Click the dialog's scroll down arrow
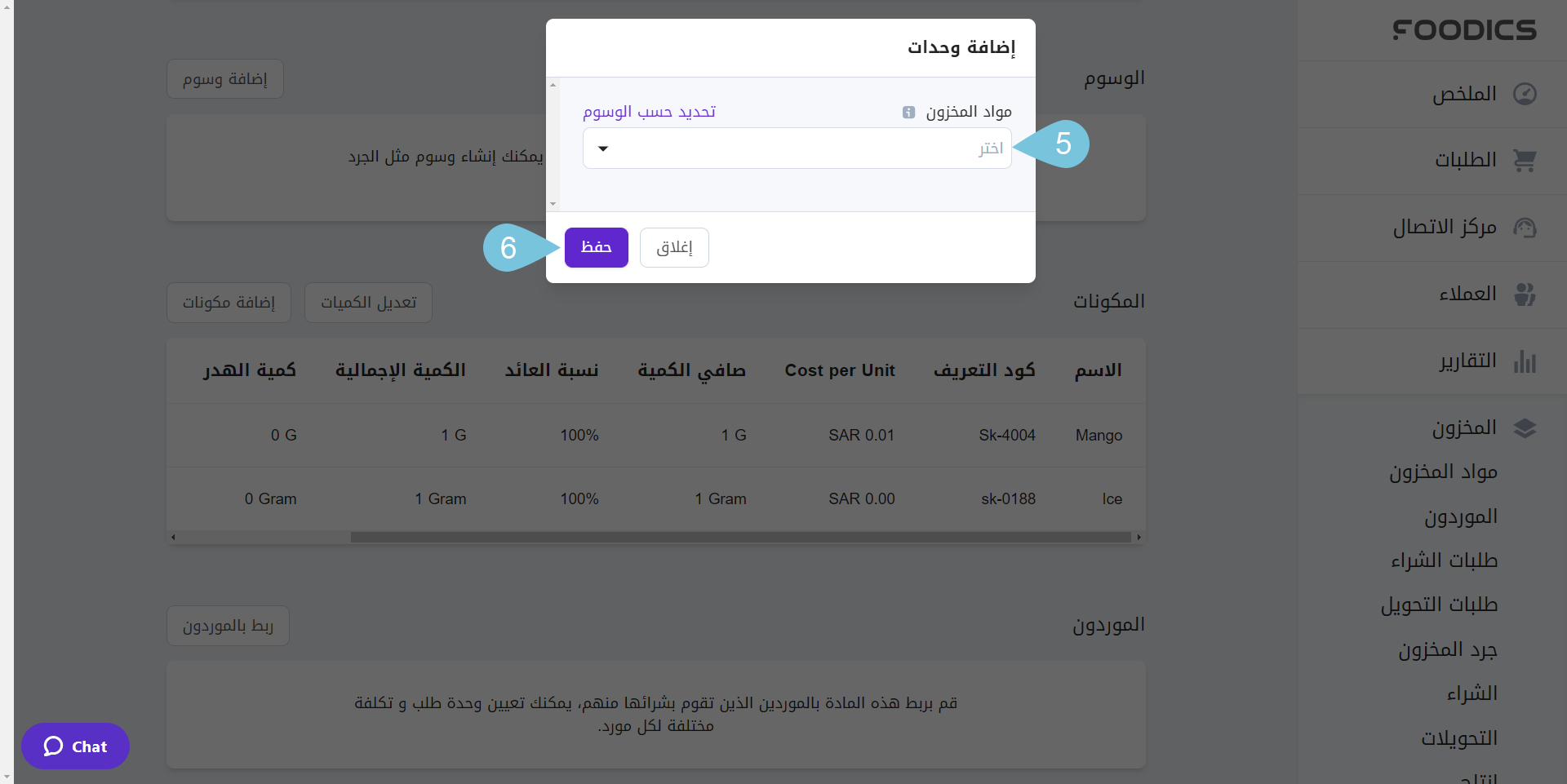This screenshot has height=784, width=1567. [x=553, y=204]
